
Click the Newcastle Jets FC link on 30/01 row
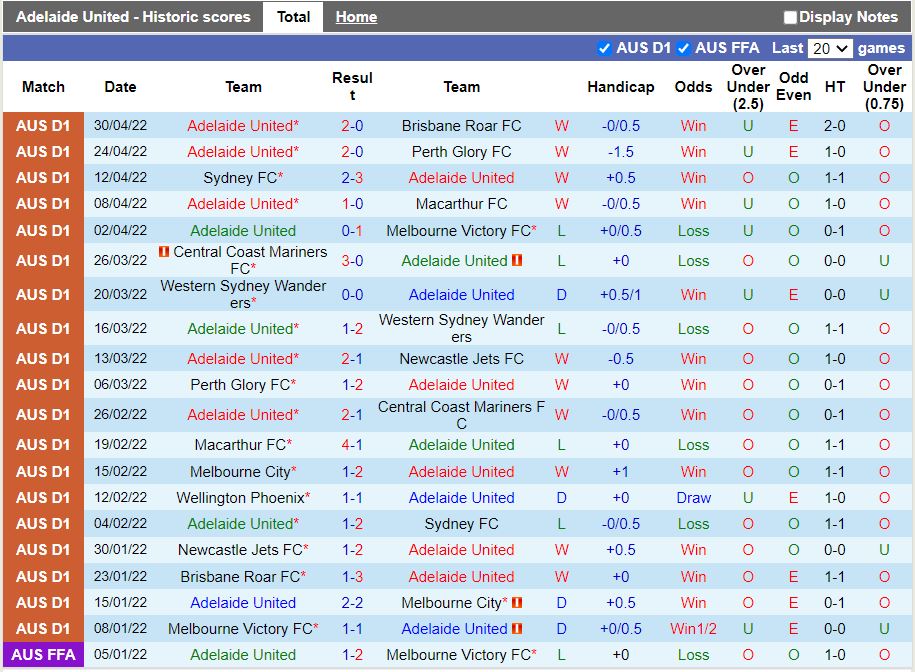click(x=238, y=550)
